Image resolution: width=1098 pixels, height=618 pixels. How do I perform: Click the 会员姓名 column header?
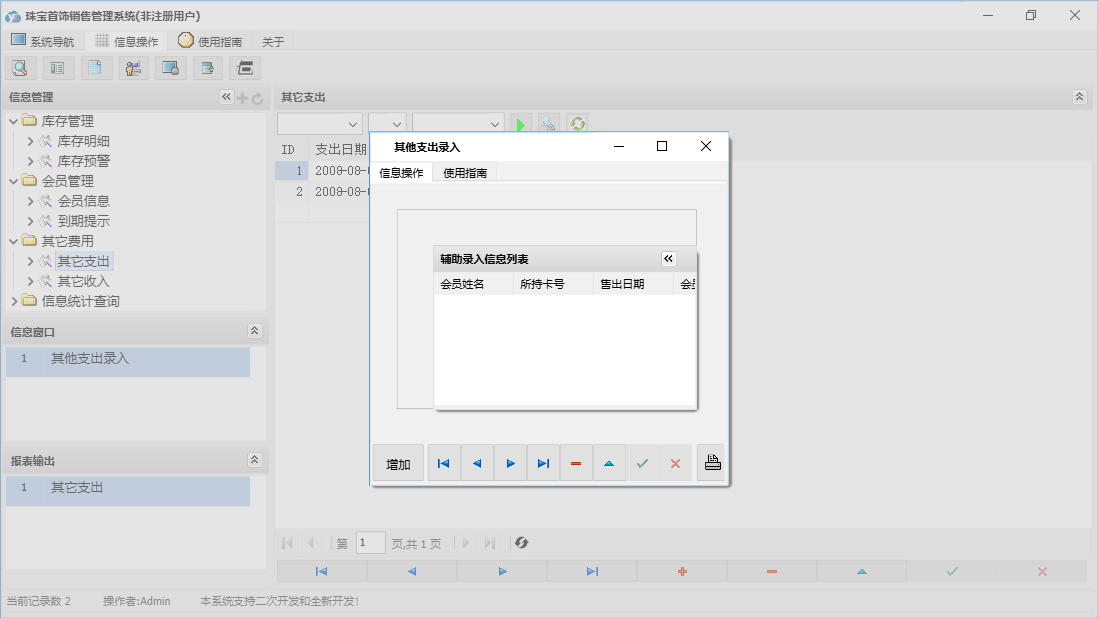(462, 284)
